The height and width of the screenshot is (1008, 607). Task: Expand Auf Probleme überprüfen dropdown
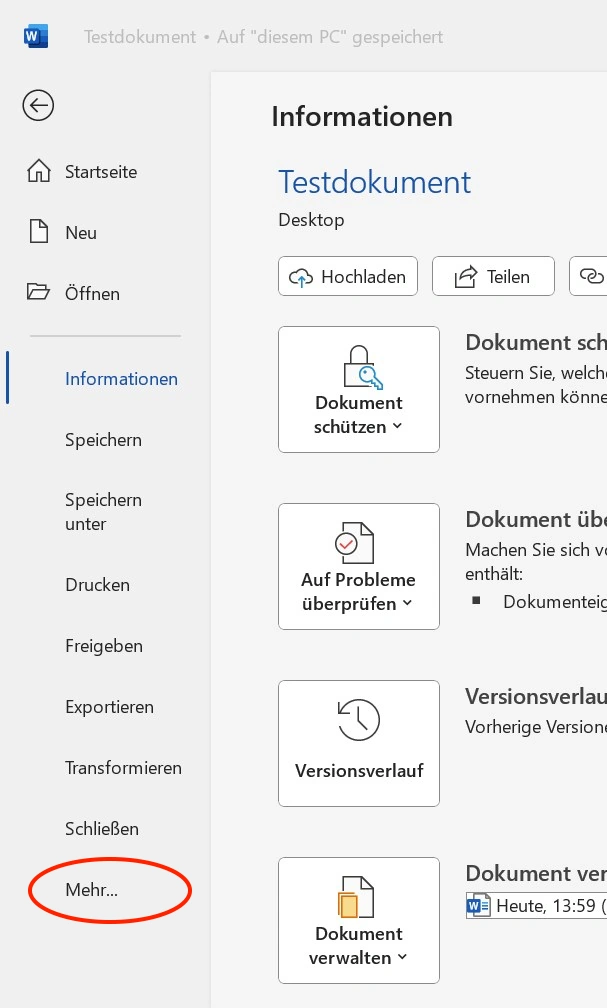tap(359, 566)
